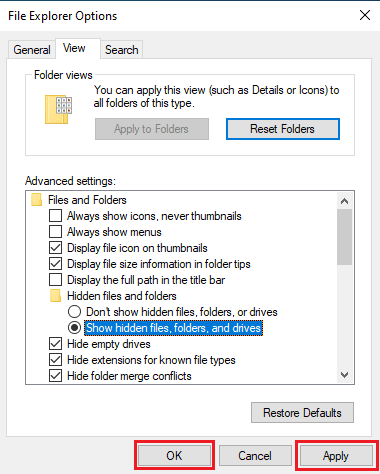Viewport: 380px width, 474px height.
Task: Open the Search tab
Action: tap(122, 50)
